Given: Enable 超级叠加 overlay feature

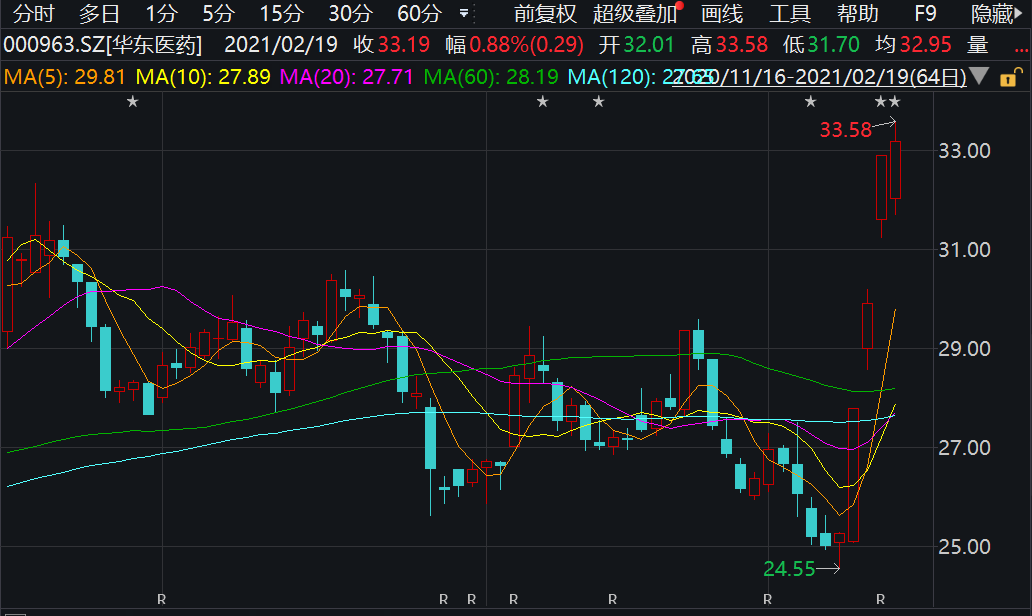Looking at the screenshot, I should pos(635,14).
